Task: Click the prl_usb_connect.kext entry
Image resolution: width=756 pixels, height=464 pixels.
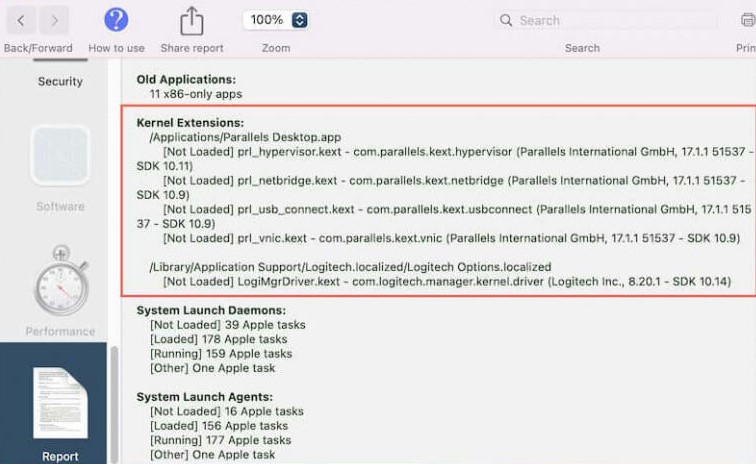Action: pos(444,217)
